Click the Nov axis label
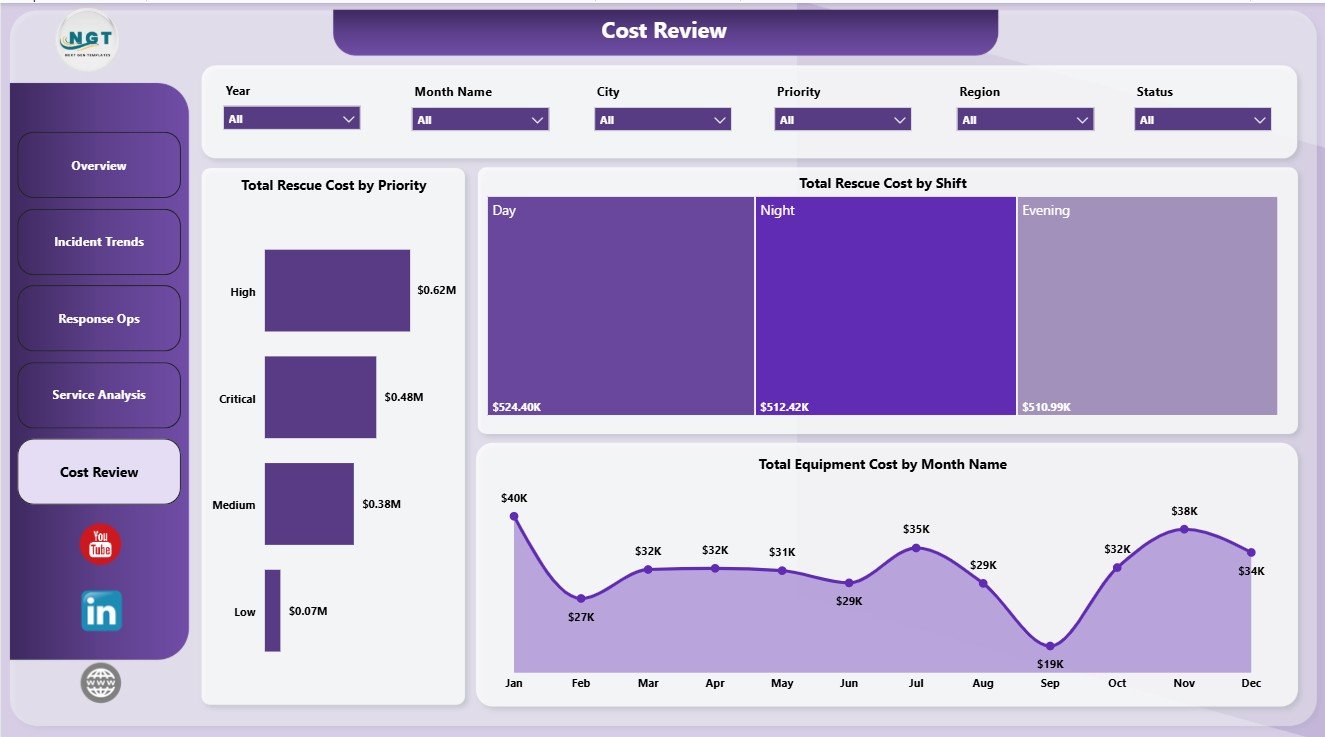The image size is (1325, 737). [x=1184, y=683]
